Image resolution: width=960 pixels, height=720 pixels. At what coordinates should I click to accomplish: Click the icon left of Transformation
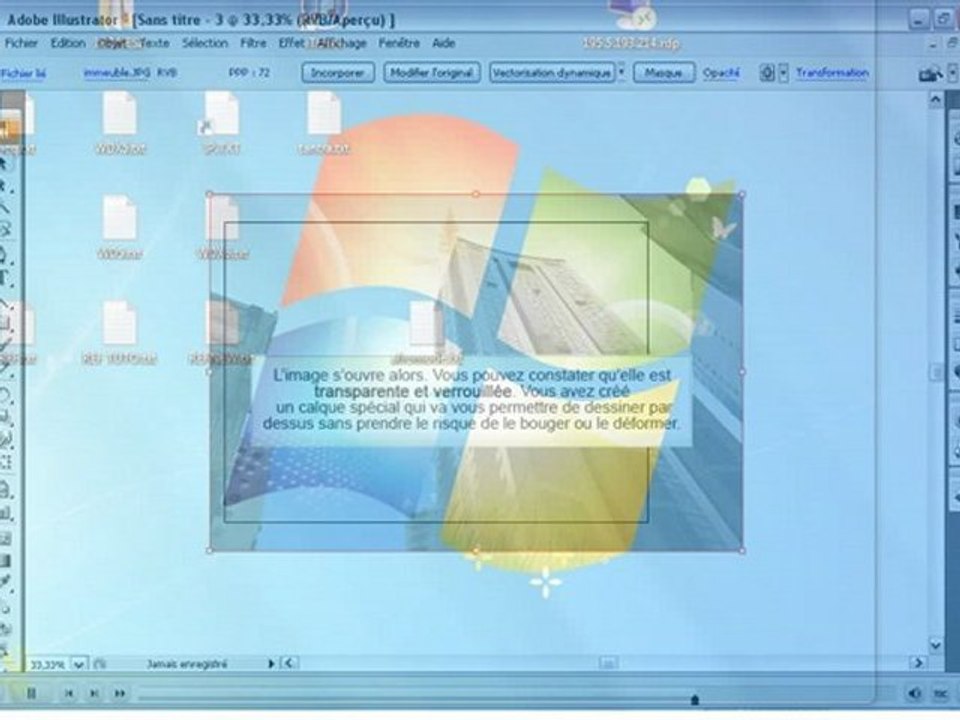point(767,73)
